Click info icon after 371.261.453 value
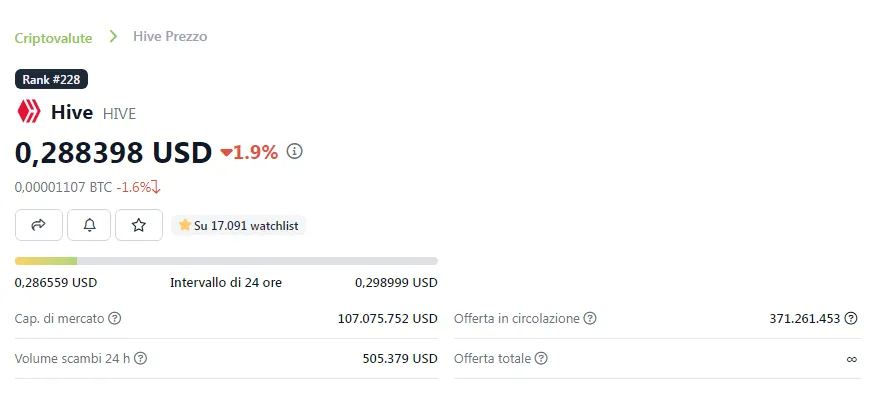The image size is (871, 405). tap(851, 319)
